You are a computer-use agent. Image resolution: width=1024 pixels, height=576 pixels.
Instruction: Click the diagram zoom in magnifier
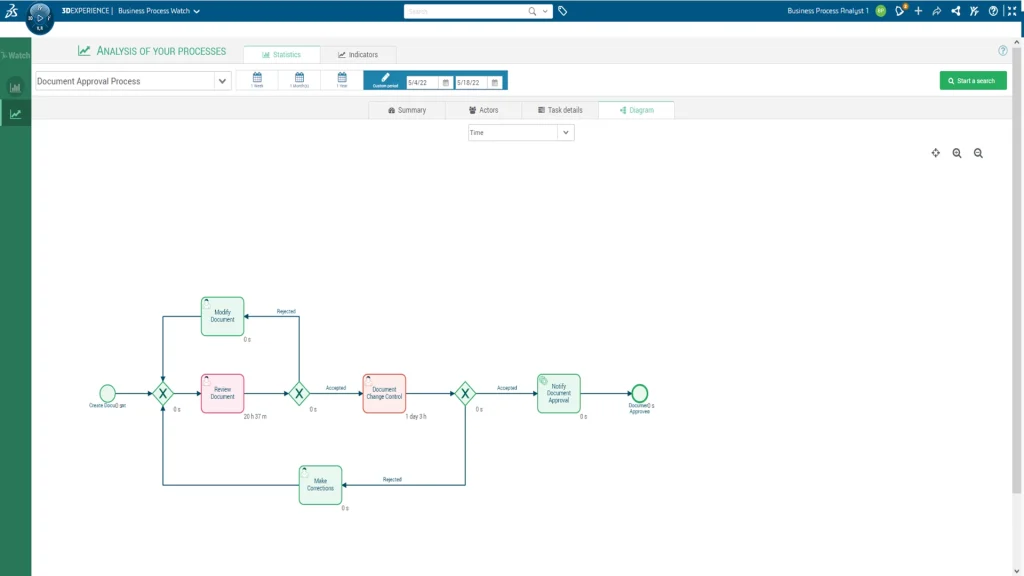pyautogui.click(x=957, y=153)
